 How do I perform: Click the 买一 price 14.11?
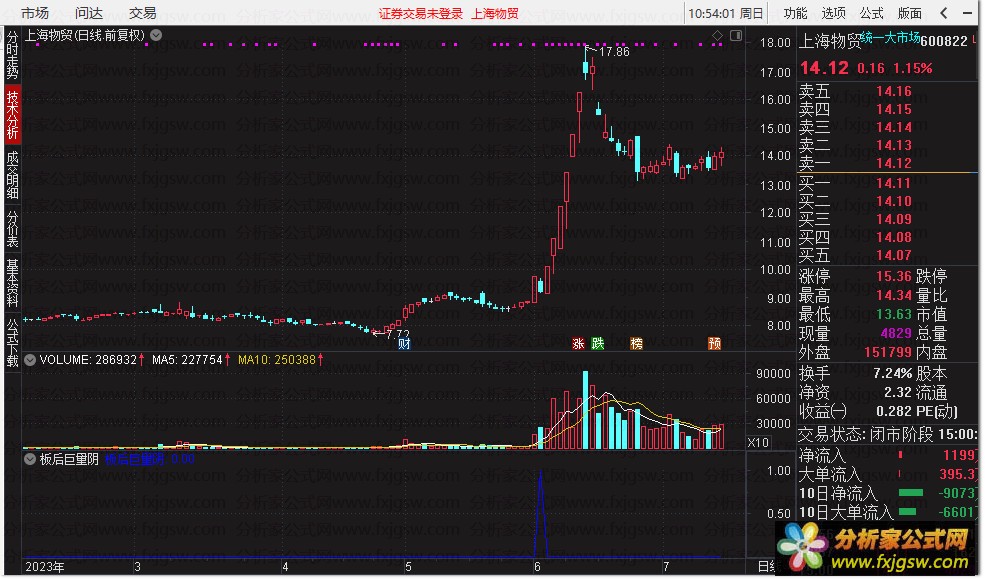(x=893, y=183)
